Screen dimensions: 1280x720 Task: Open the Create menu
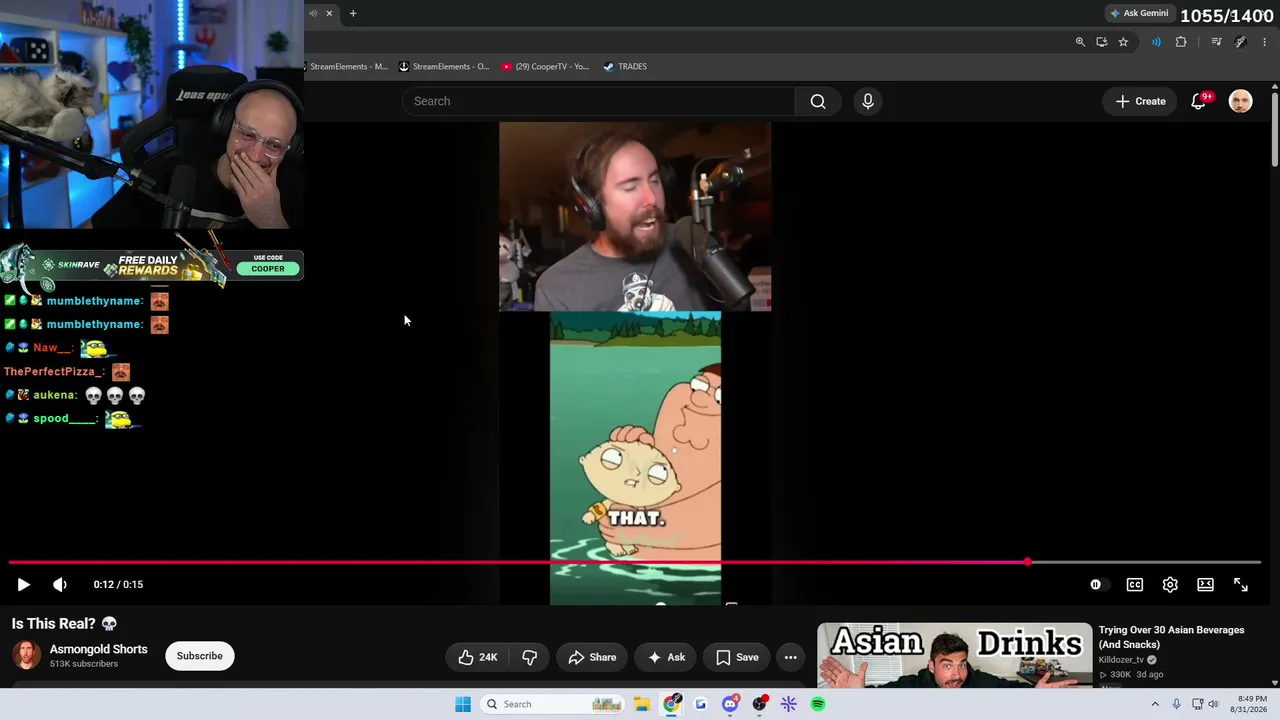point(1140,101)
